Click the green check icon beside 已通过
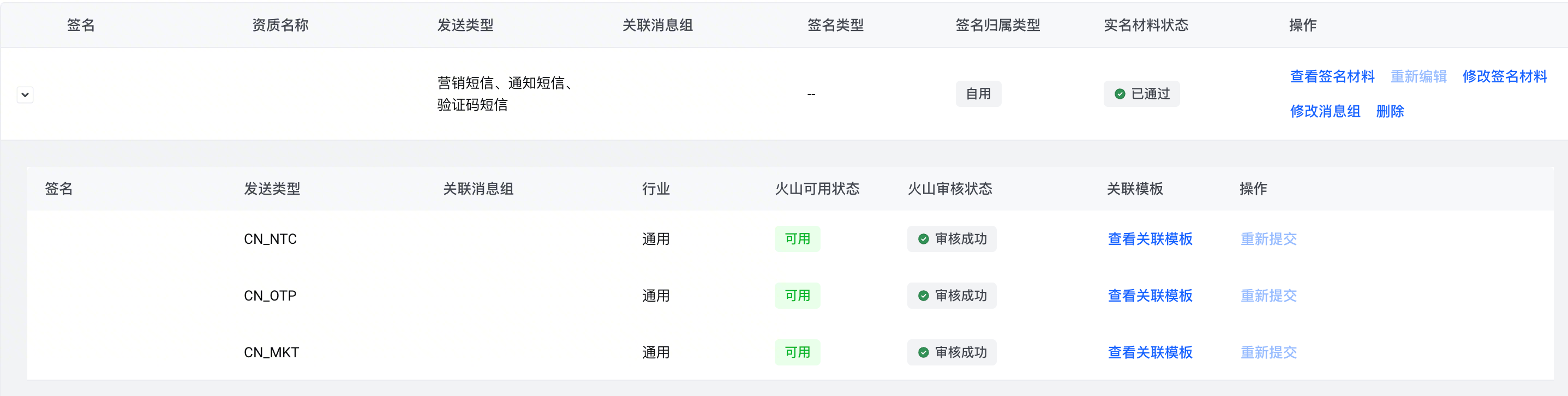This screenshot has height=396, width=1568. tap(1120, 94)
